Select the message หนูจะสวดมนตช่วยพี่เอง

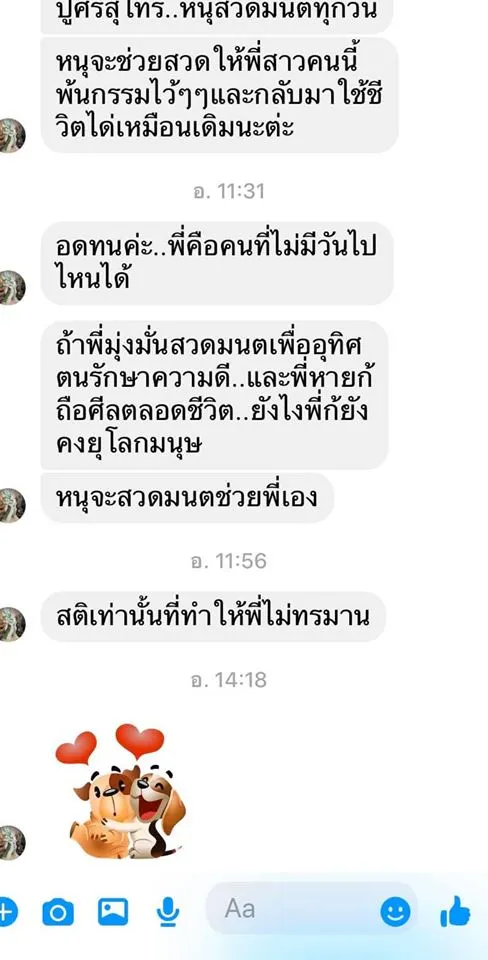click(x=187, y=498)
